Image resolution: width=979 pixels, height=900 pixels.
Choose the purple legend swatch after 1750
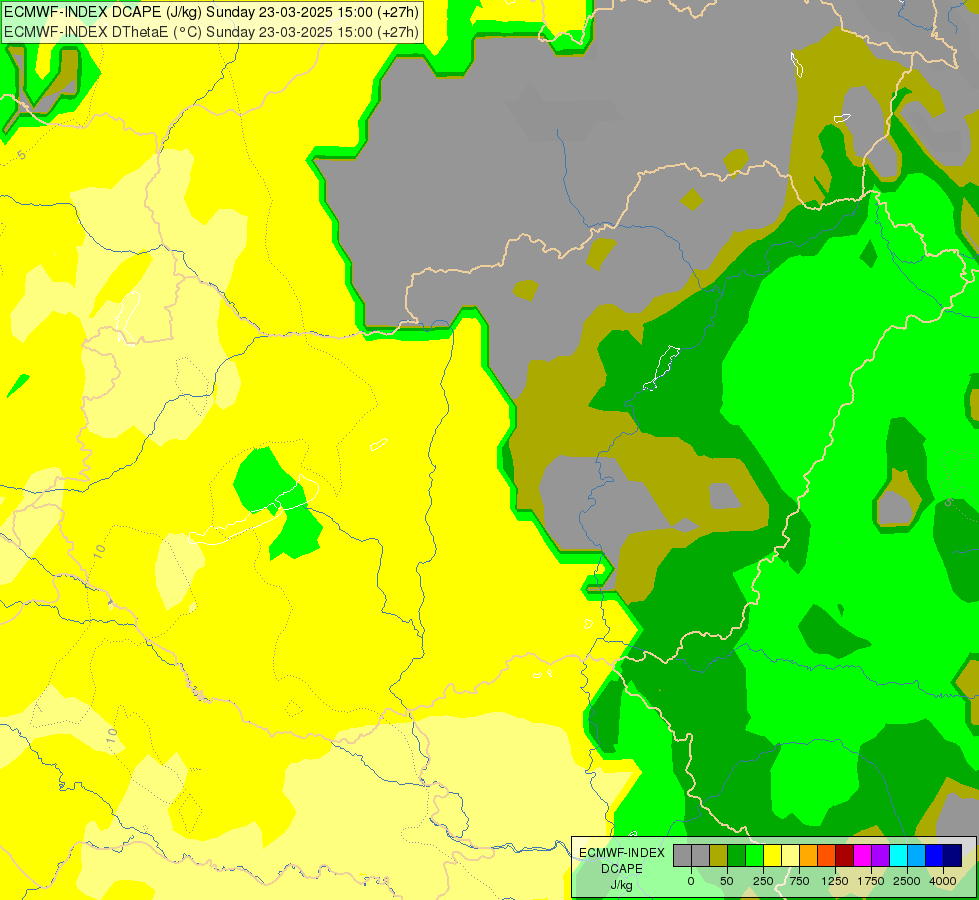click(881, 856)
